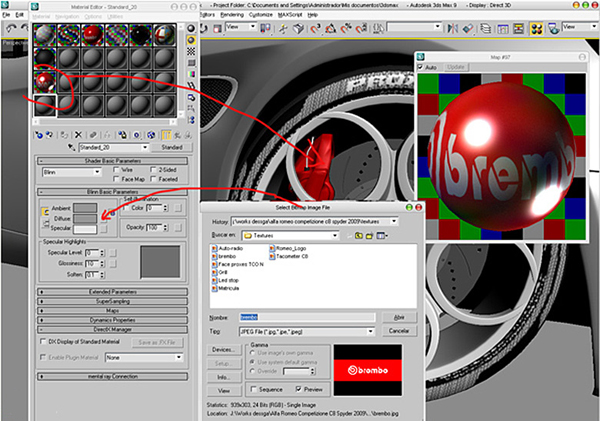Click Select and Manipulate toolbar icon
Image resolution: width=600 pixels, height=421 pixels.
click(283, 29)
